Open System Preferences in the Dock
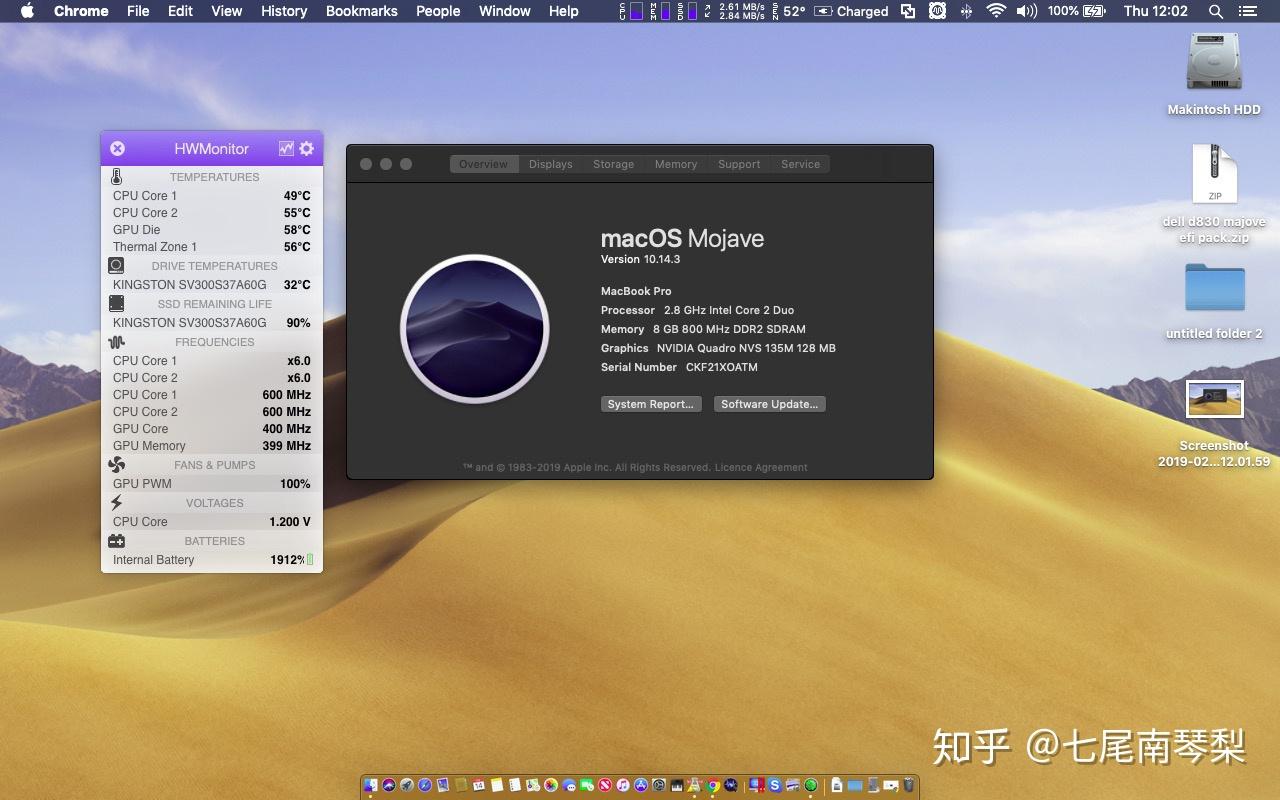Image resolution: width=1280 pixels, height=800 pixels. [x=659, y=785]
